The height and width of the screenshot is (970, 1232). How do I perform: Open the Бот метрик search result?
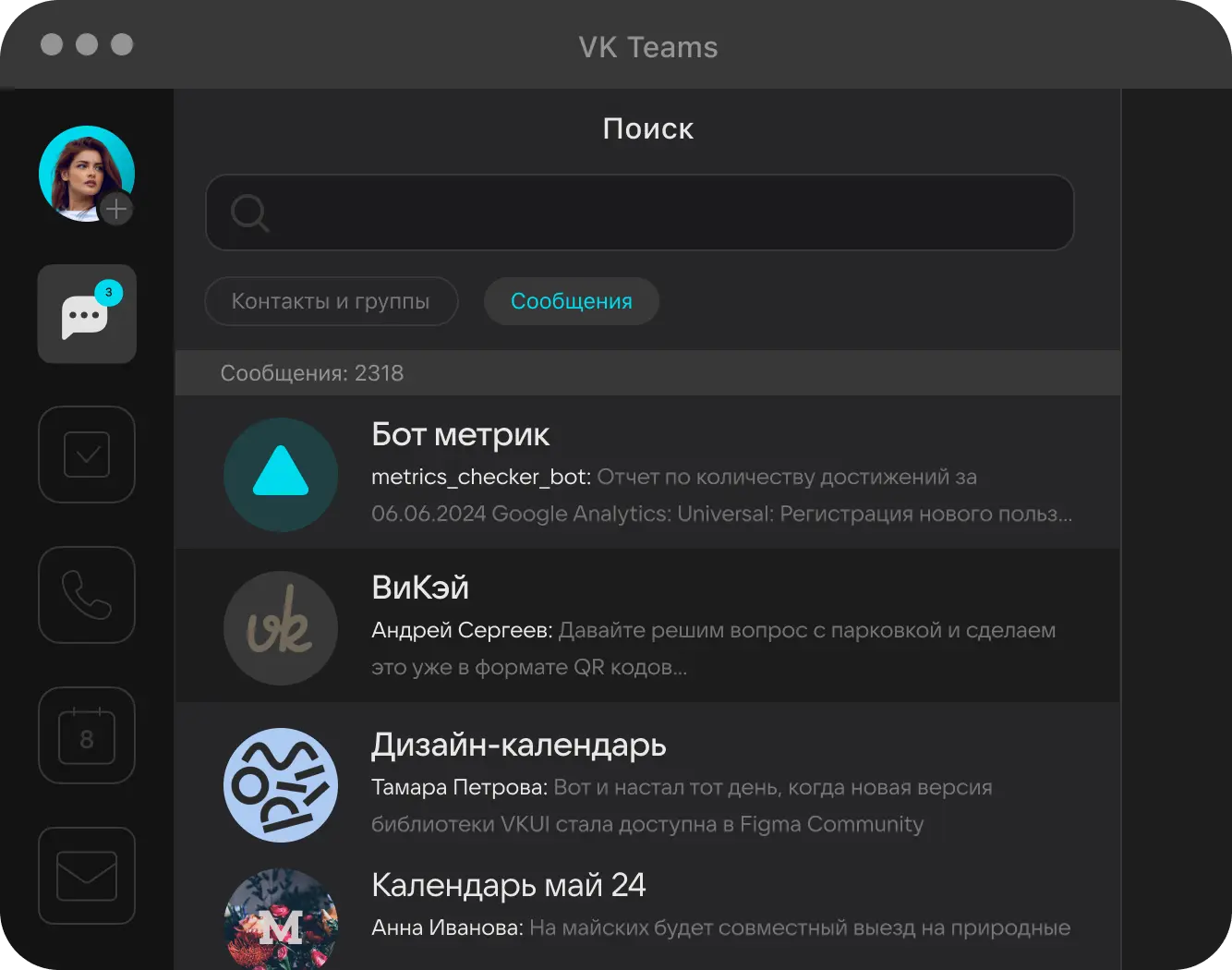(x=720, y=474)
